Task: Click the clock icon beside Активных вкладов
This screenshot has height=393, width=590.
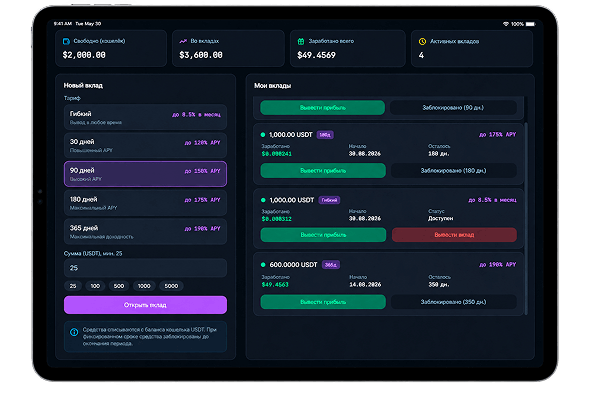Action: [x=422, y=41]
